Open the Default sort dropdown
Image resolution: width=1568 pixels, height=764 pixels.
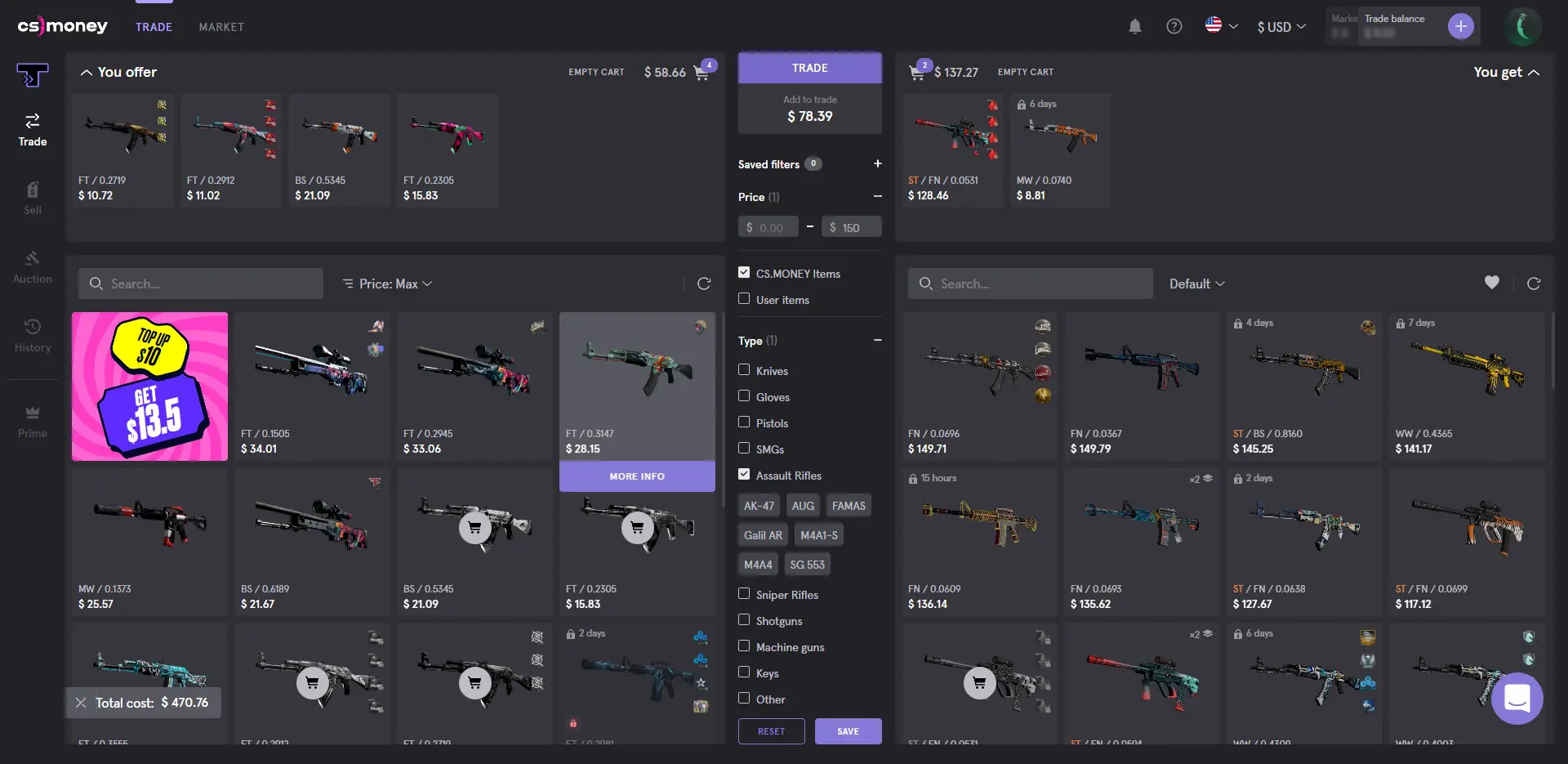(x=1197, y=284)
